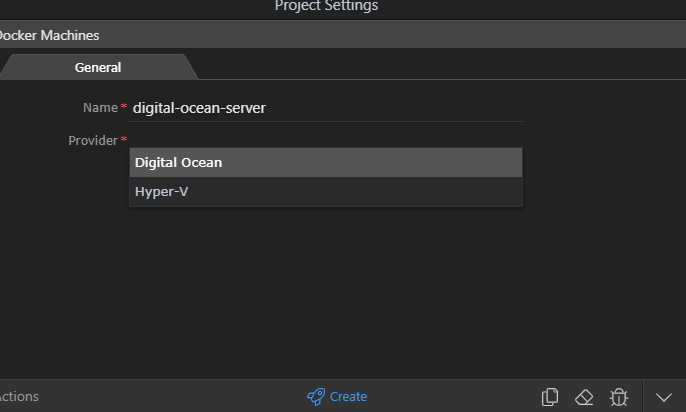This screenshot has width=686, height=412.
Task: Focus the Name field containing digital-ocean-server
Action: click(326, 108)
